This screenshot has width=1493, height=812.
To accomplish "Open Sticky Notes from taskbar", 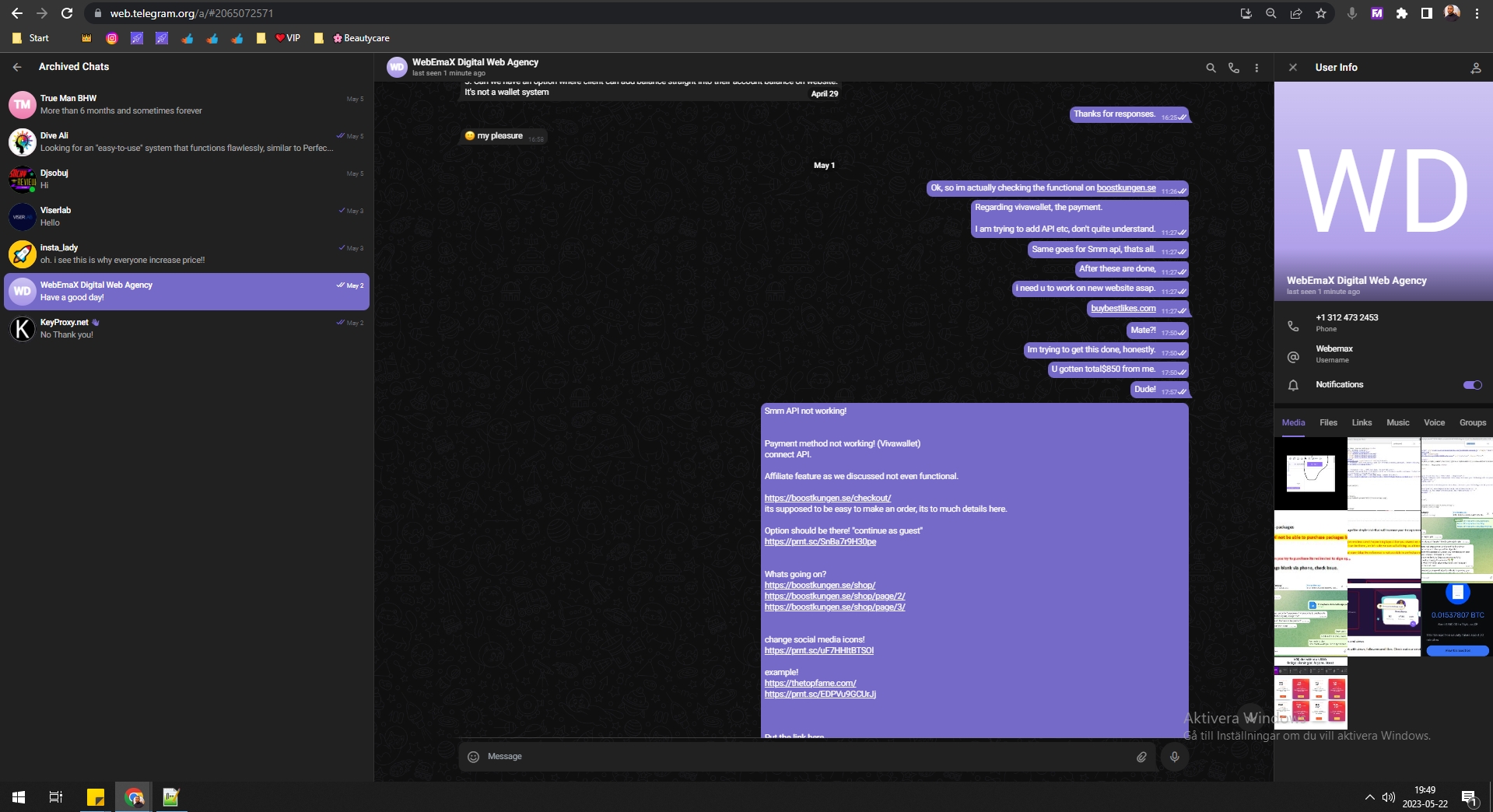I will [96, 797].
